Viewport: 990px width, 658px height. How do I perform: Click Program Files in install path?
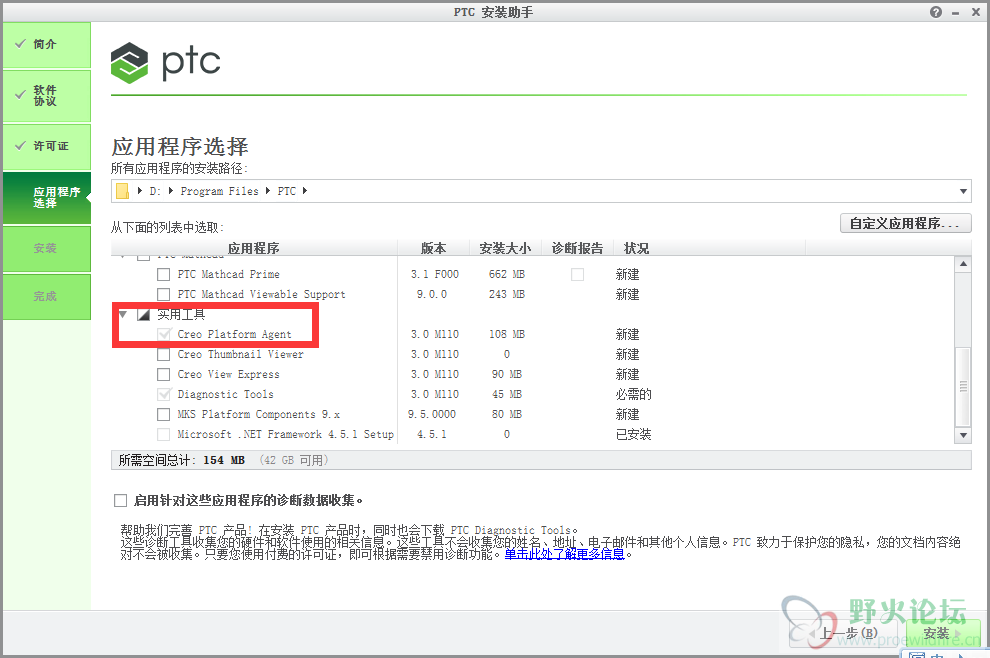[219, 191]
